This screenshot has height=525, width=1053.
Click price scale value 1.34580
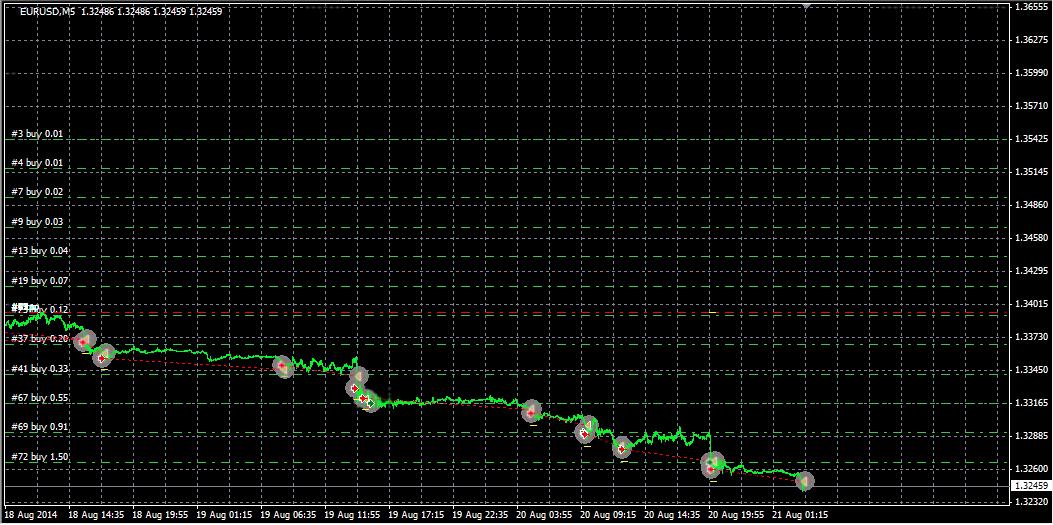1032,238
